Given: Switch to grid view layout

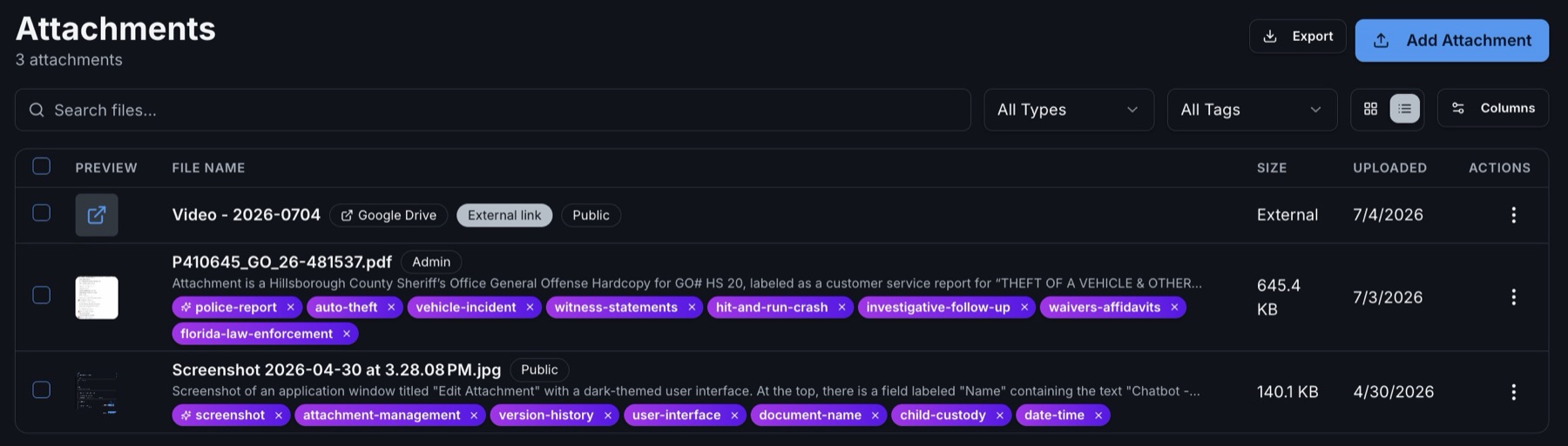Looking at the screenshot, I should click(1370, 109).
